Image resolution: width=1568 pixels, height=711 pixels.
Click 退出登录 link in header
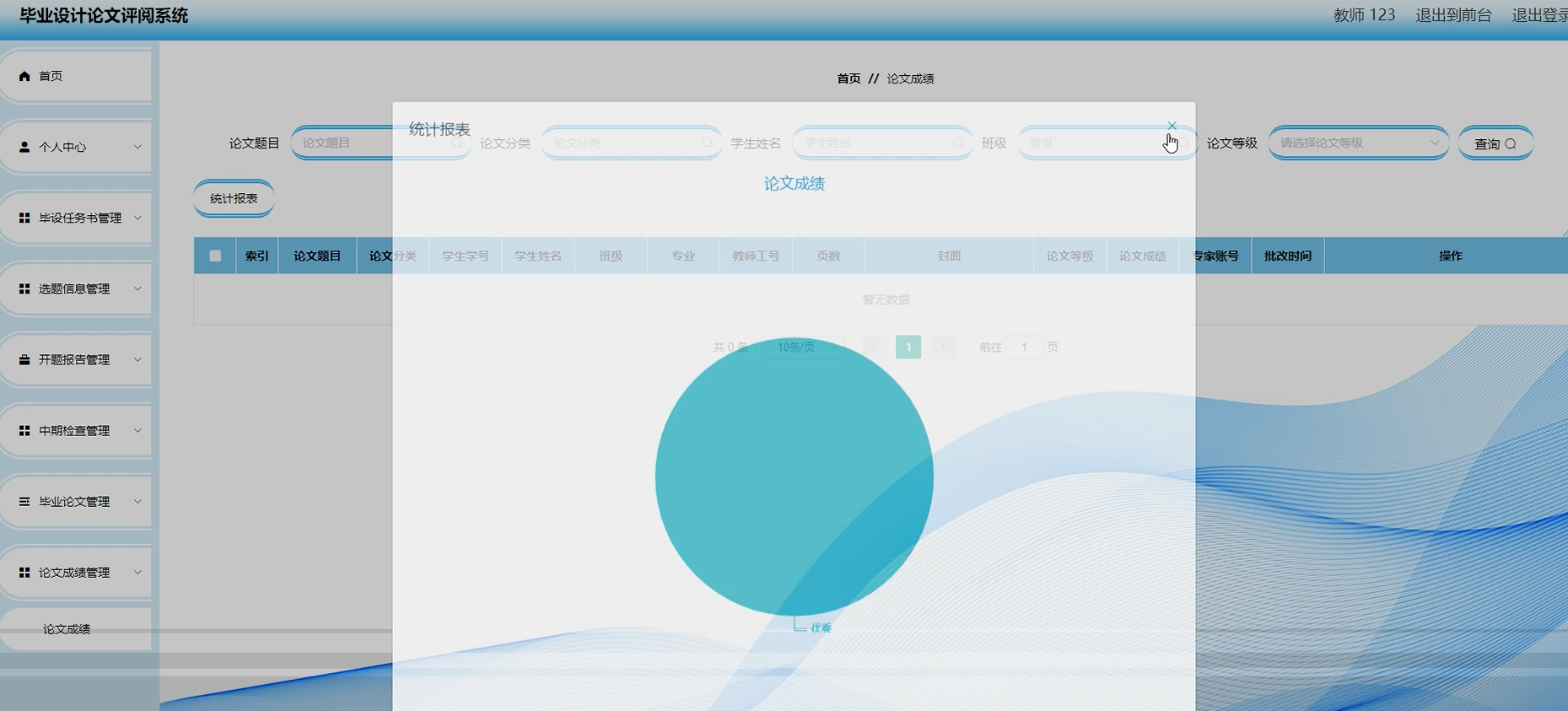tap(1539, 15)
